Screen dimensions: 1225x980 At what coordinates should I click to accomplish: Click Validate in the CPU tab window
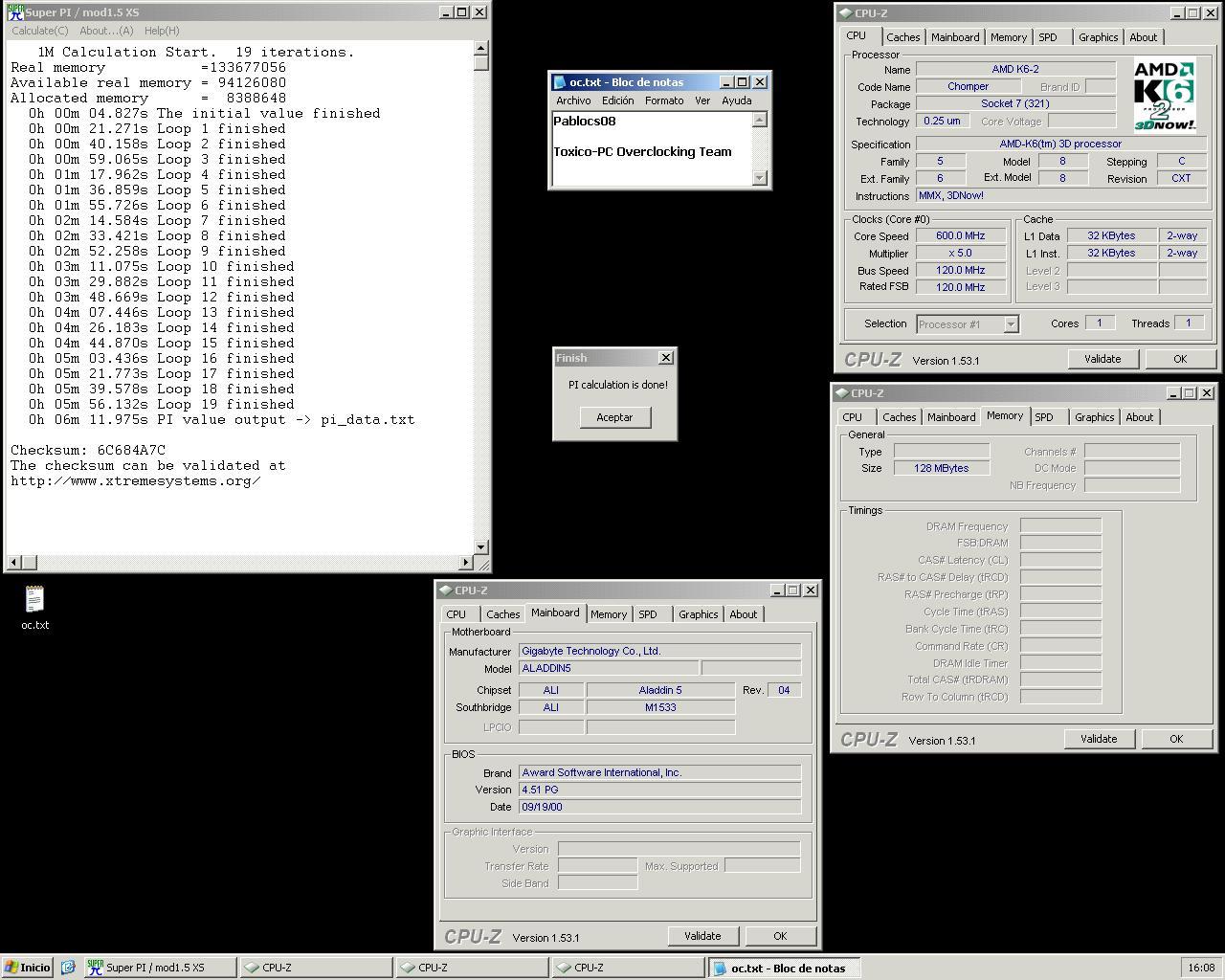click(1102, 359)
